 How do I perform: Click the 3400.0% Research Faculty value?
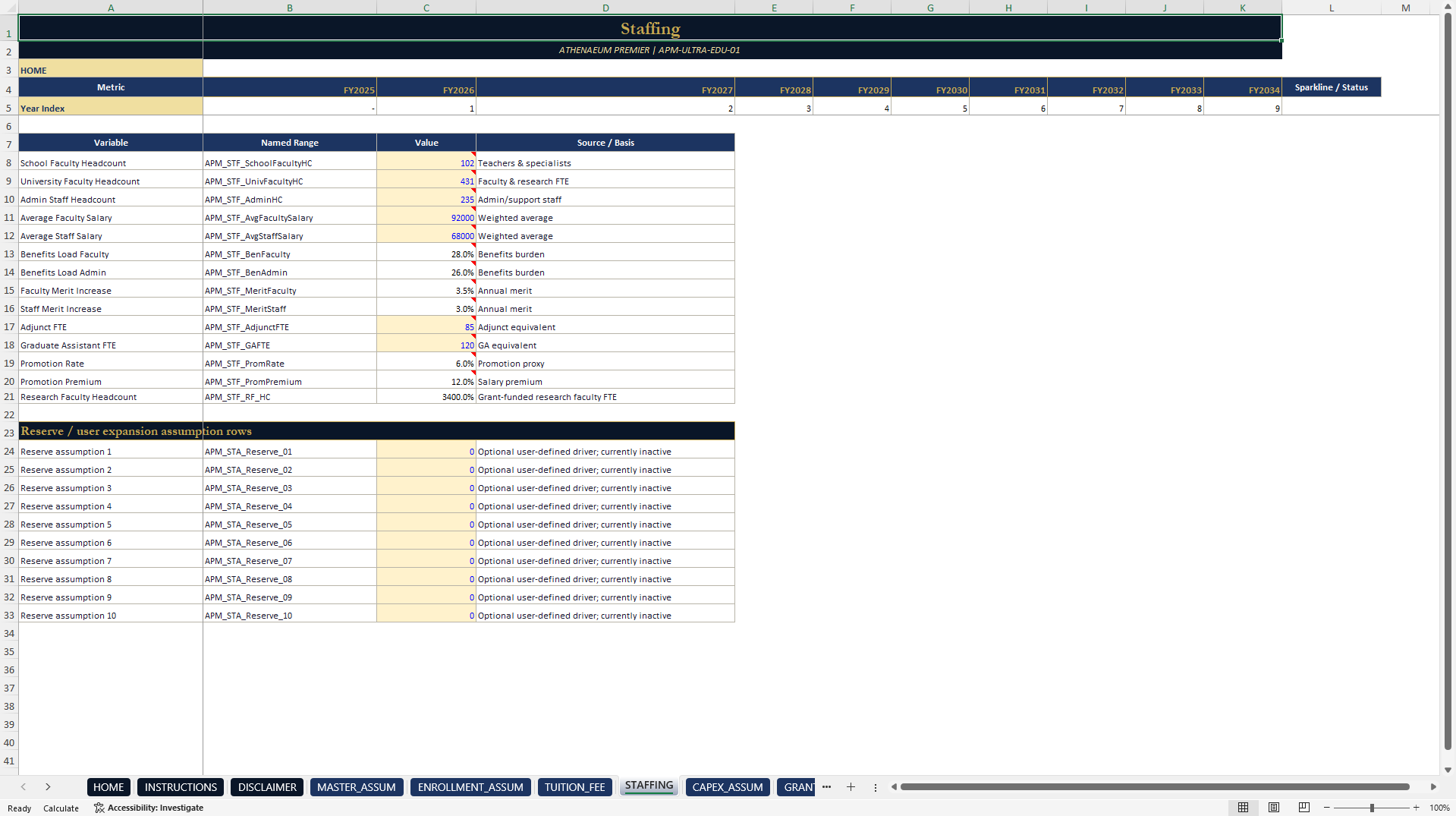pyautogui.click(x=426, y=397)
